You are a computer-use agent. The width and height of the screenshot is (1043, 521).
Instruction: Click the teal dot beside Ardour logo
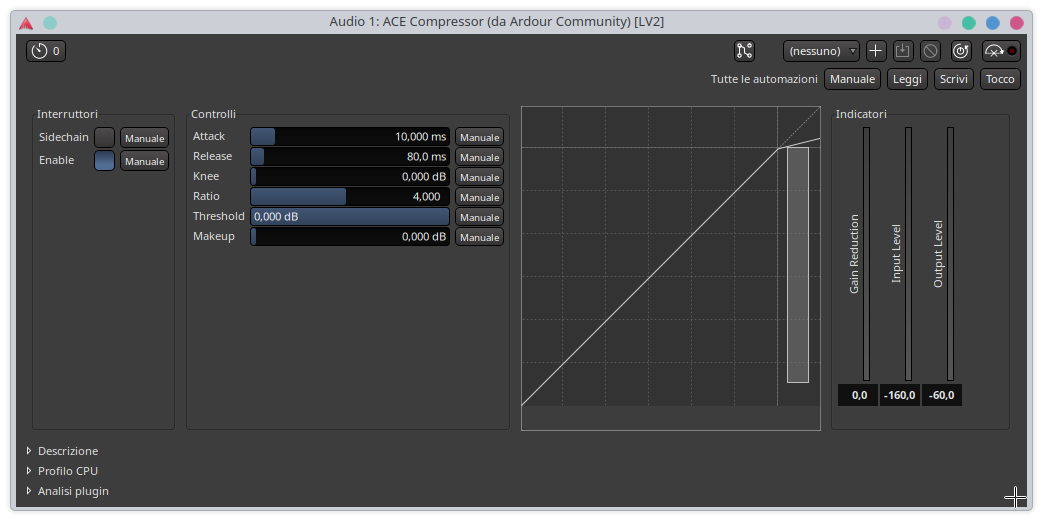50,23
